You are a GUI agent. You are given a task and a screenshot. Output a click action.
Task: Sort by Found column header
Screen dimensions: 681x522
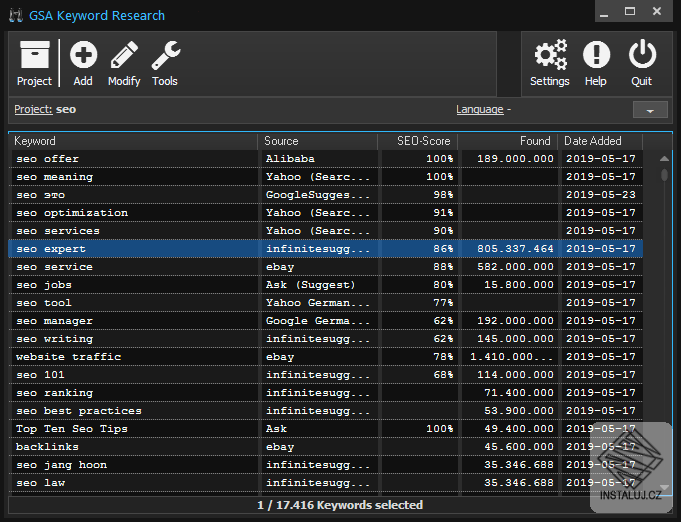click(508, 141)
